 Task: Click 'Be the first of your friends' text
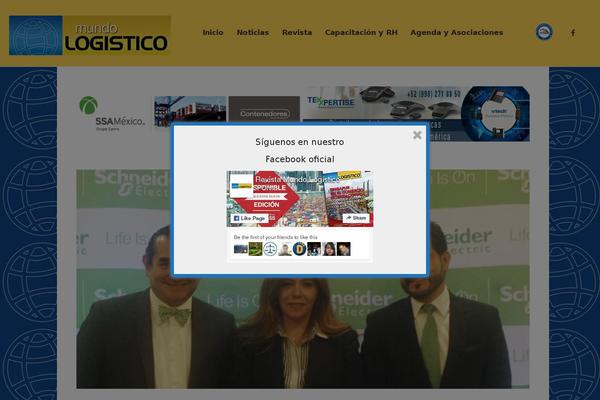coord(276,237)
